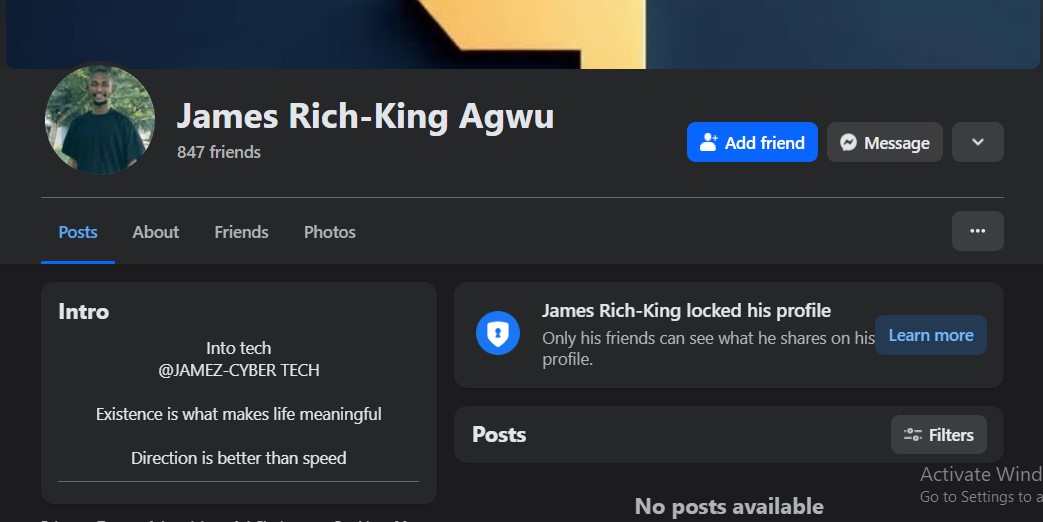Open James's round profile picture
Screen dimensions: 1043x522
(x=100, y=120)
